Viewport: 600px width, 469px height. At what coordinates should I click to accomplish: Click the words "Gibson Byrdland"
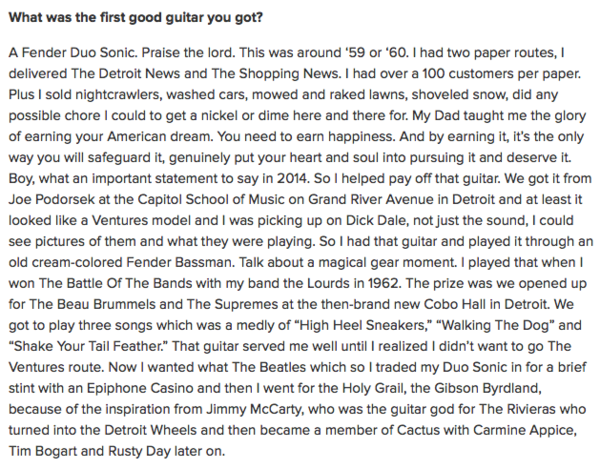[487, 389]
